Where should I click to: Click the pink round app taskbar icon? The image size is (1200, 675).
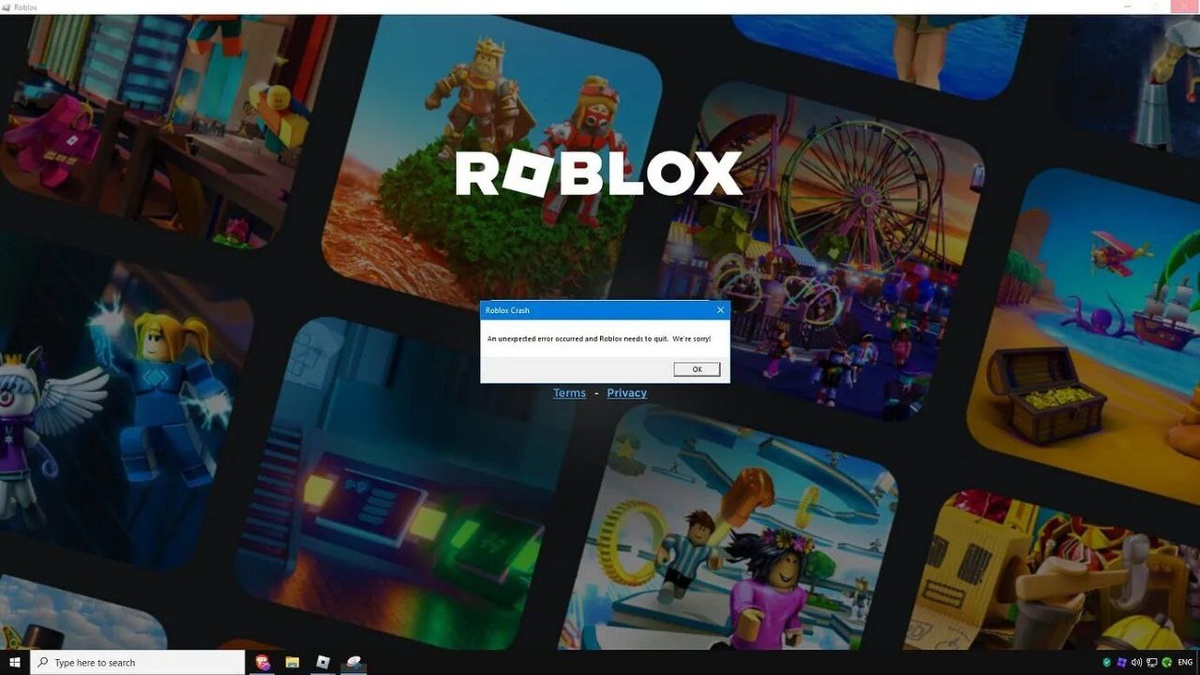click(263, 662)
